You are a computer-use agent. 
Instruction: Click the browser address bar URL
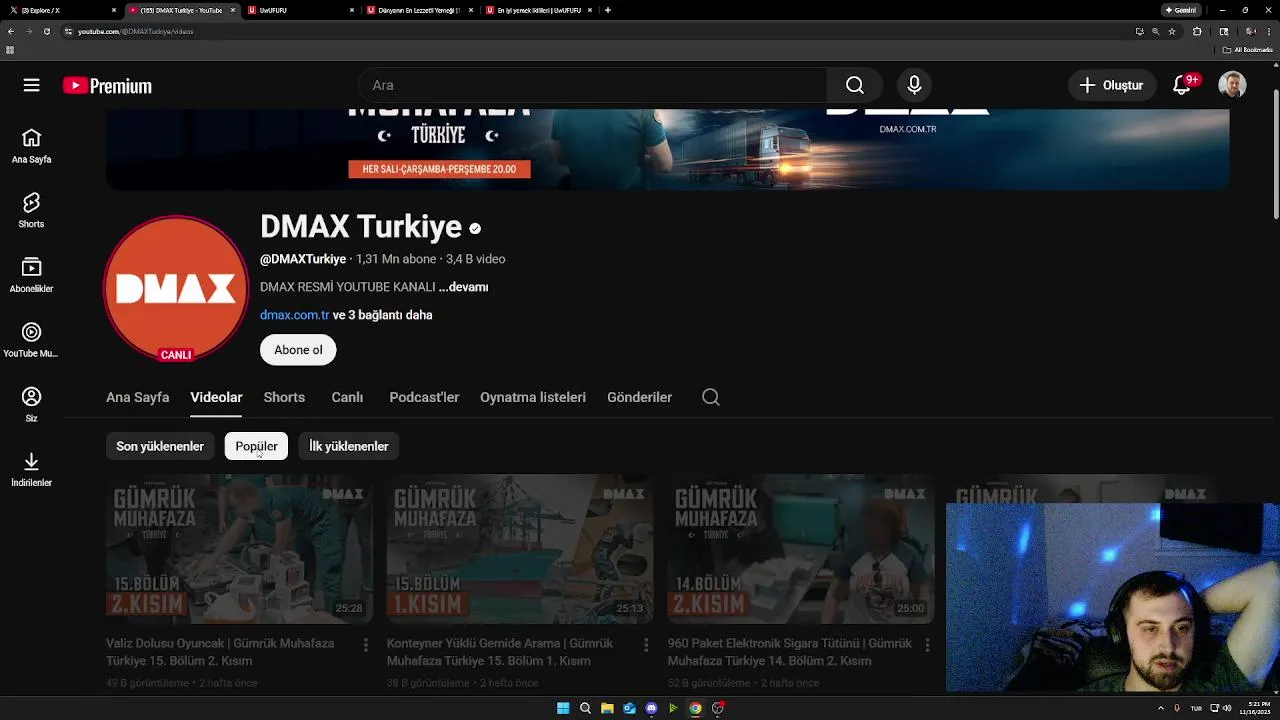point(136,31)
